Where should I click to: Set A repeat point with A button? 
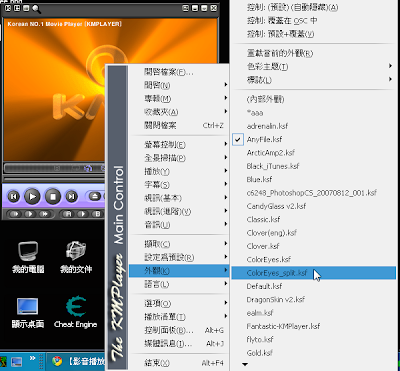click(68, 214)
